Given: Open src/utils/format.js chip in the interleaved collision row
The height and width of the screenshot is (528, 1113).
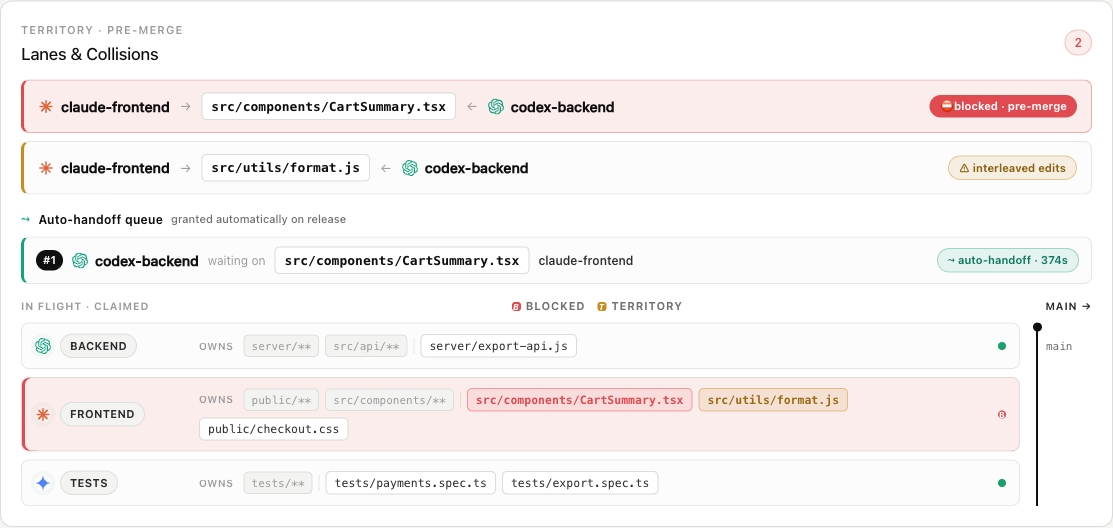Looking at the screenshot, I should tap(285, 168).
